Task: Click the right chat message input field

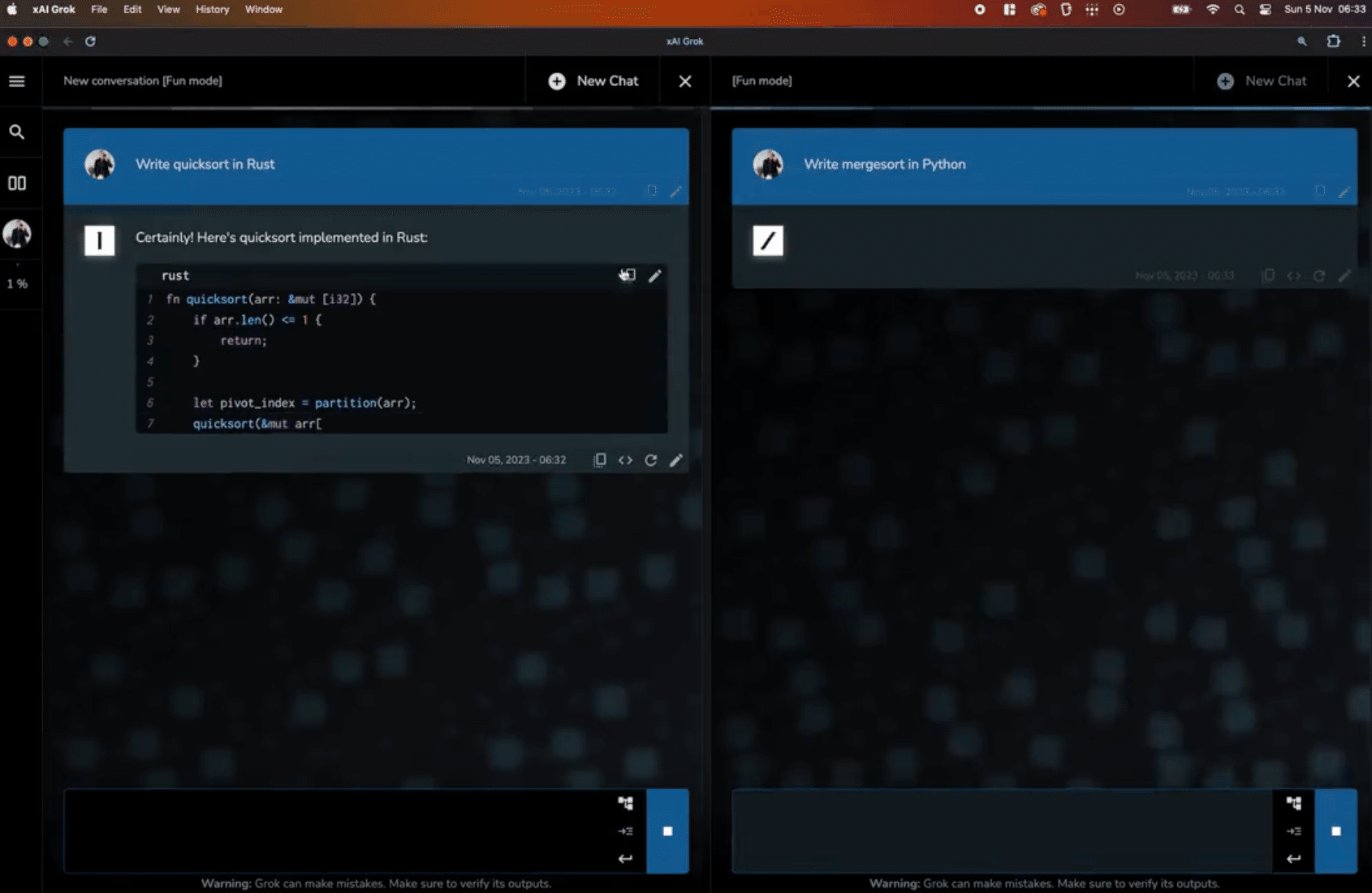Action: tap(1001, 830)
